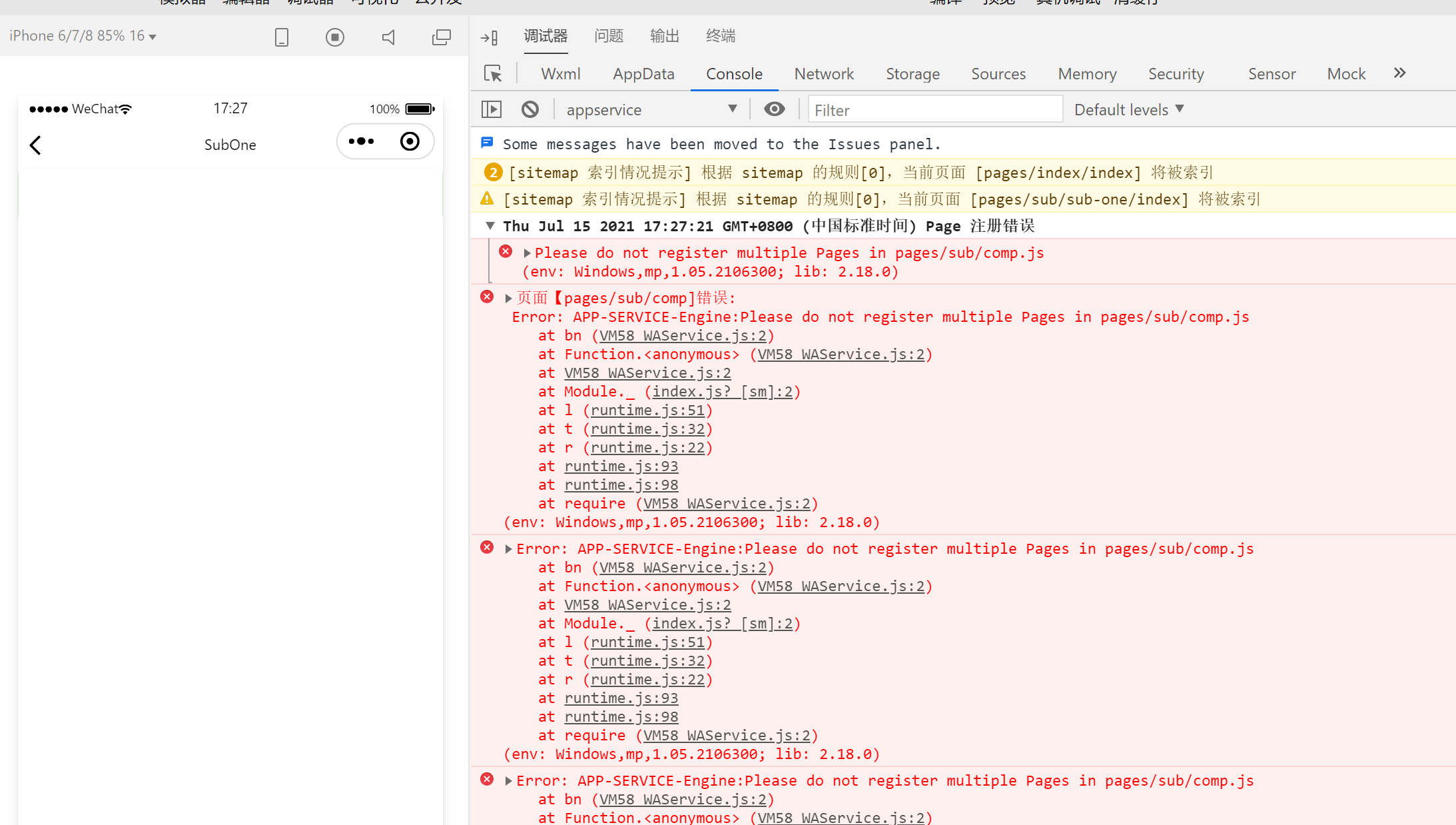Click the console Filter input field
The height and width of the screenshot is (825, 1456).
(x=934, y=110)
